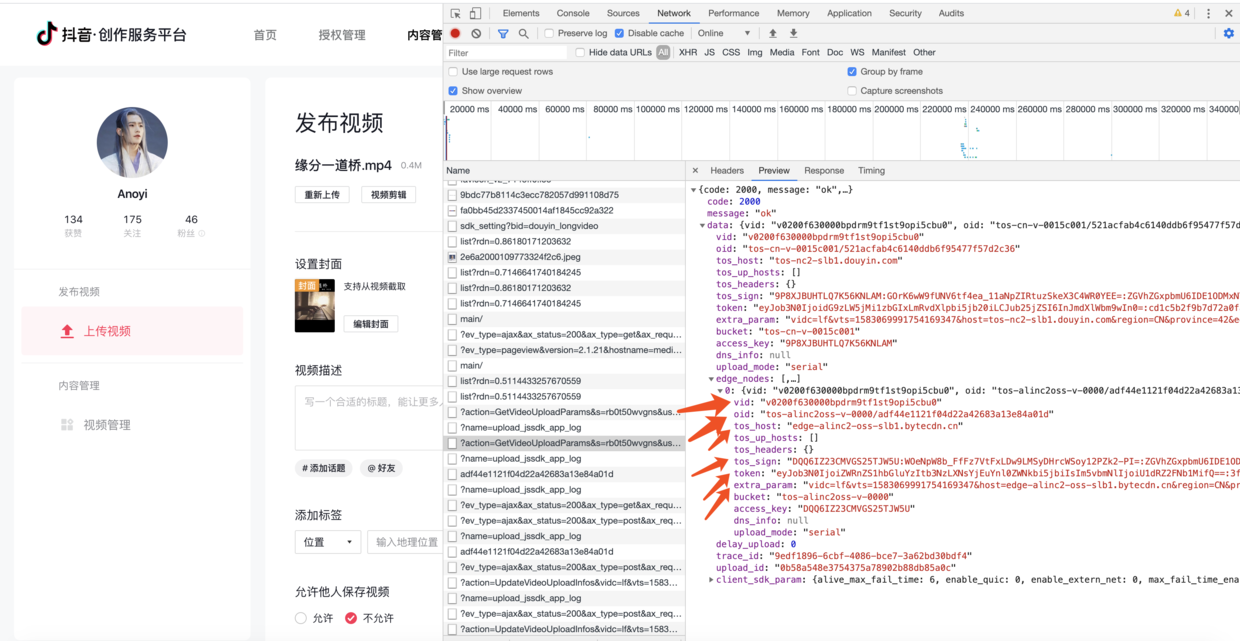Import HAR file with upload arrow
This screenshot has width=1240, height=641.
click(x=772, y=33)
